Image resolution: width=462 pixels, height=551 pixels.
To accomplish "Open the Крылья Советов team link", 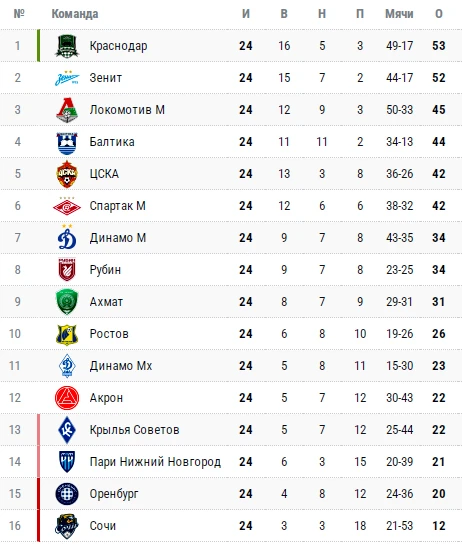I will point(134,430).
